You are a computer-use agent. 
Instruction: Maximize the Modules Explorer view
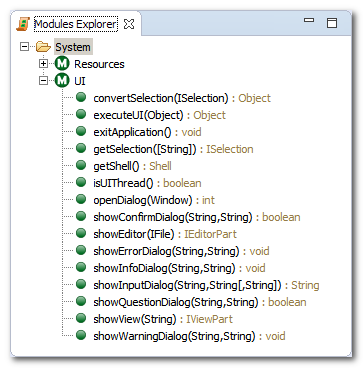pos(332,23)
